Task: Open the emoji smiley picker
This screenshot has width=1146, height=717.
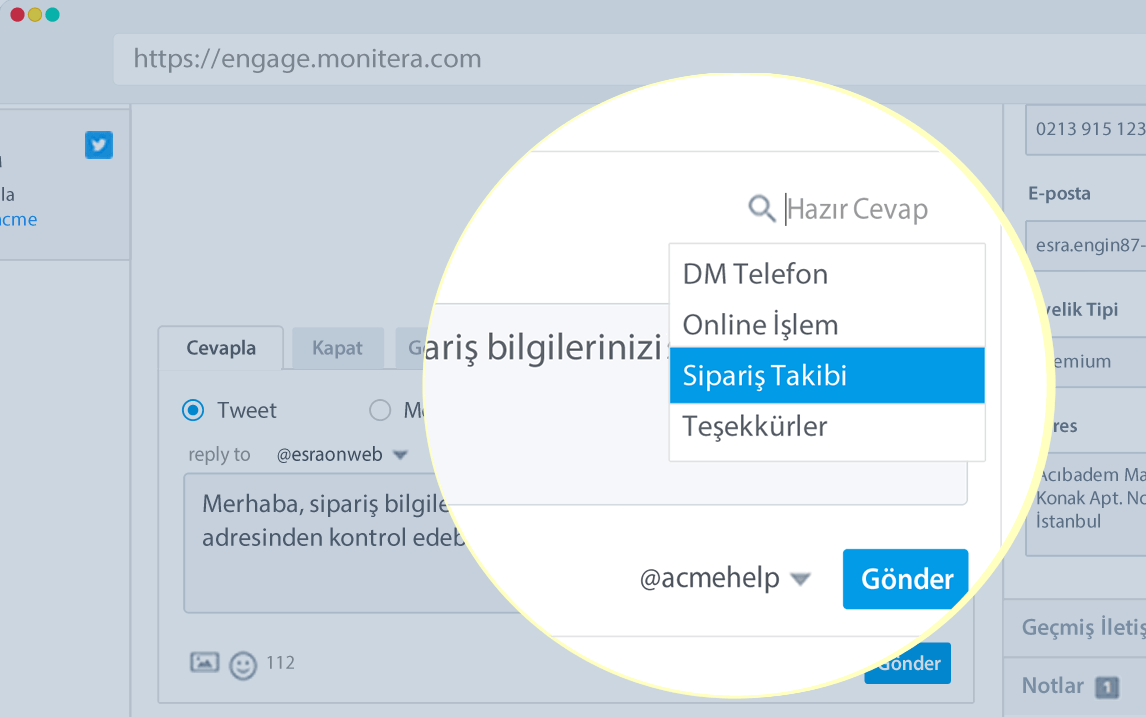Action: click(x=243, y=665)
